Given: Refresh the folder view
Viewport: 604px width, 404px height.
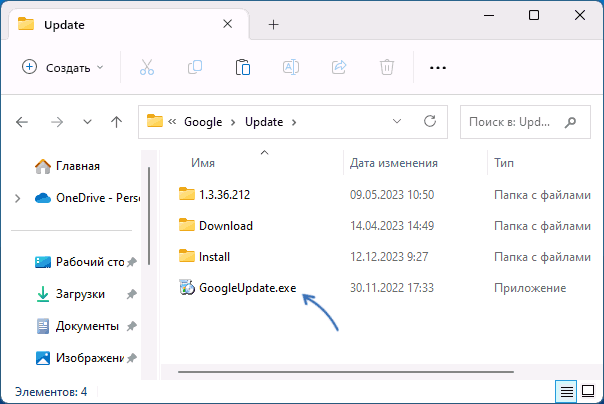Looking at the screenshot, I should click(430, 121).
